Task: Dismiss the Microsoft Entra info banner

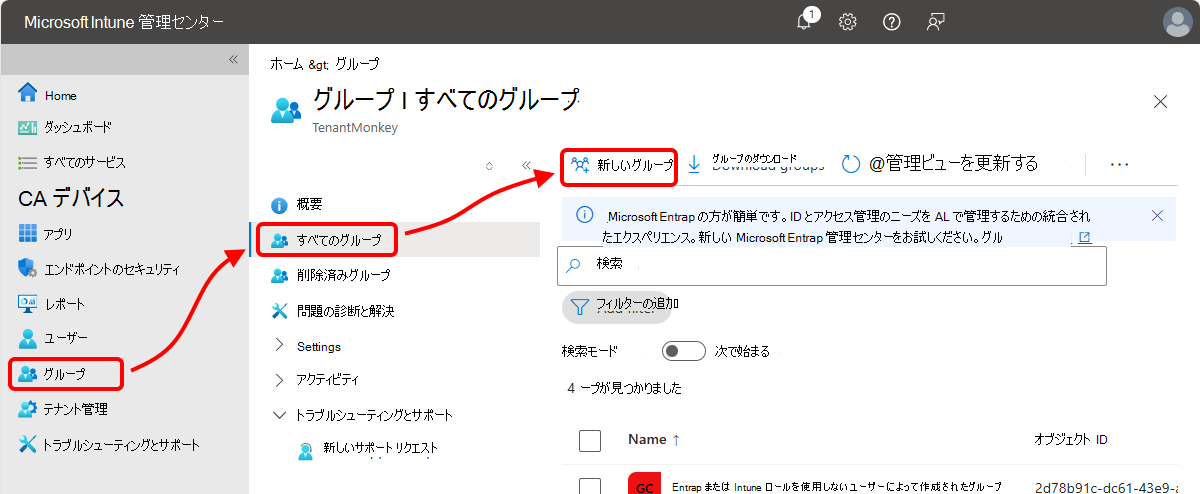Action: (1157, 215)
